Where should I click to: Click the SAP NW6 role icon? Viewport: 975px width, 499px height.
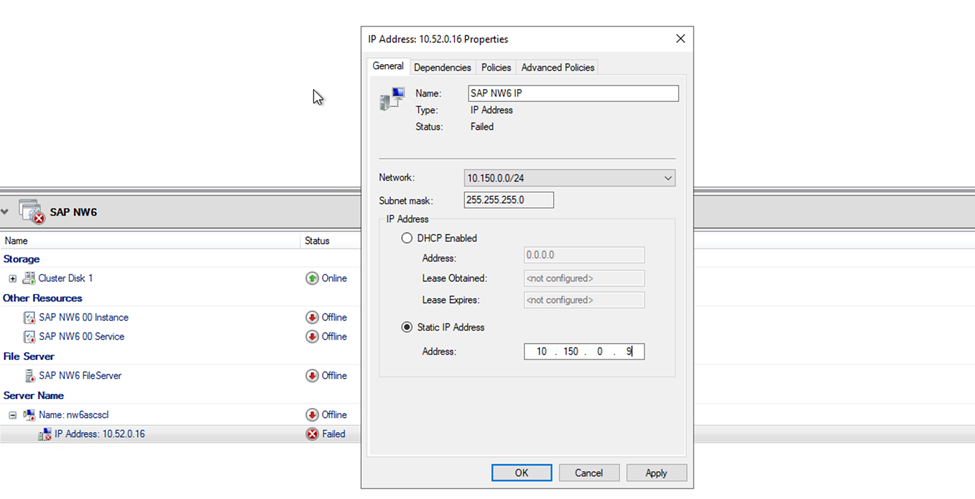click(31, 212)
